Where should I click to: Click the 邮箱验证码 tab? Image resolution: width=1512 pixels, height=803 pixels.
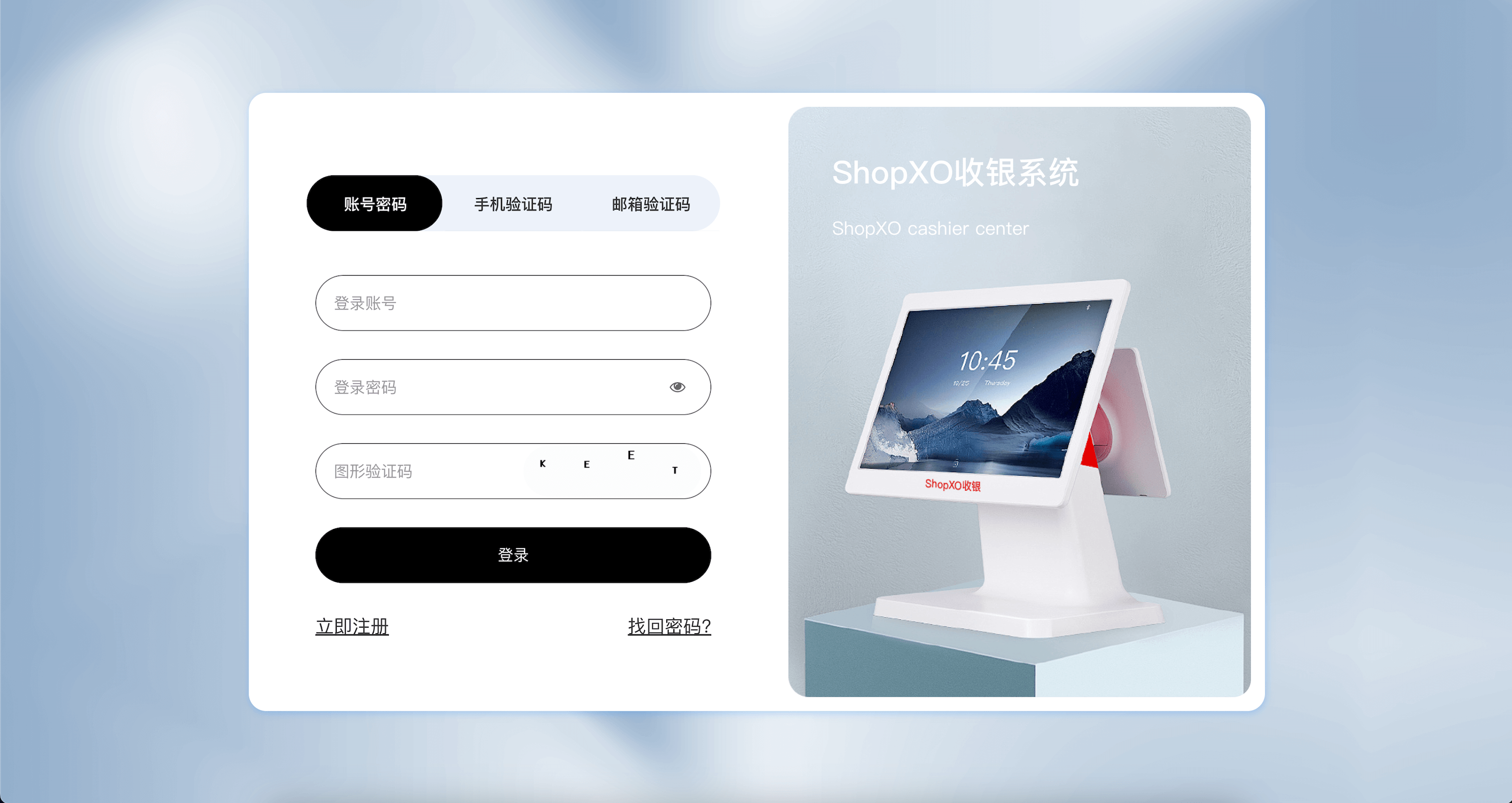(648, 204)
